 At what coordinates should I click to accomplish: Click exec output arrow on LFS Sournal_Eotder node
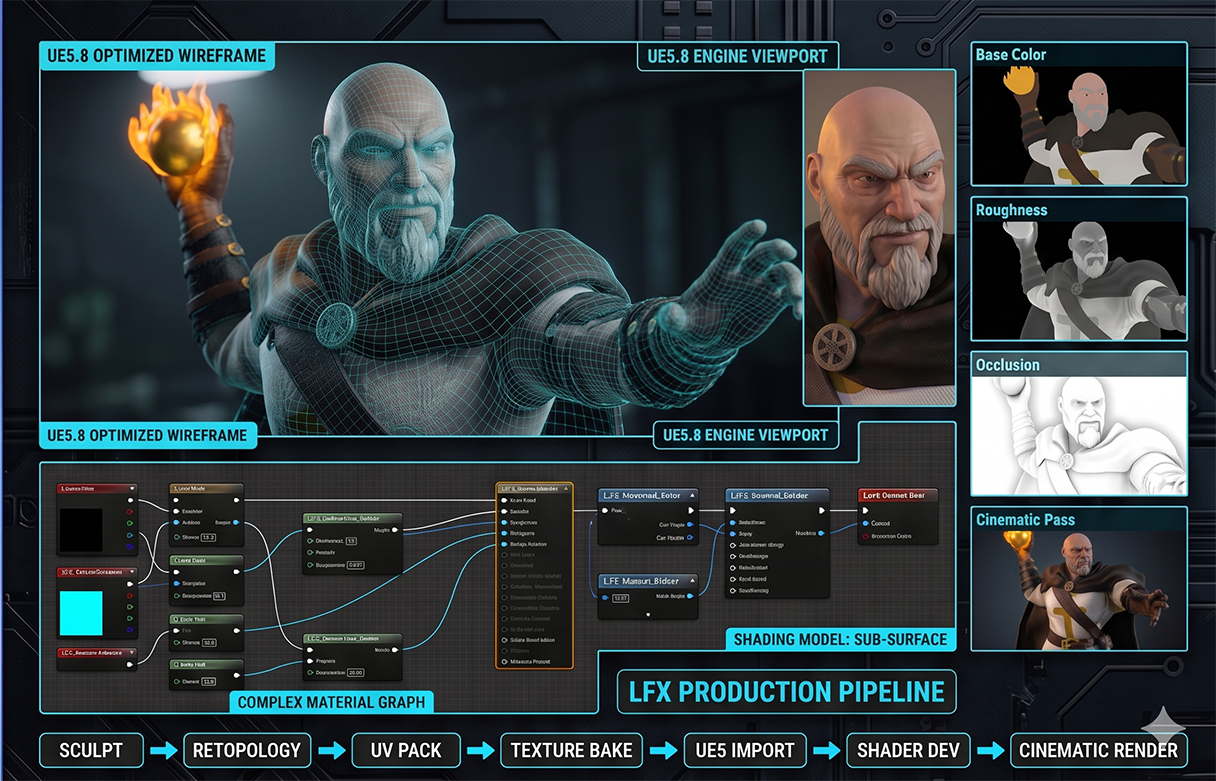pyautogui.click(x=822, y=510)
